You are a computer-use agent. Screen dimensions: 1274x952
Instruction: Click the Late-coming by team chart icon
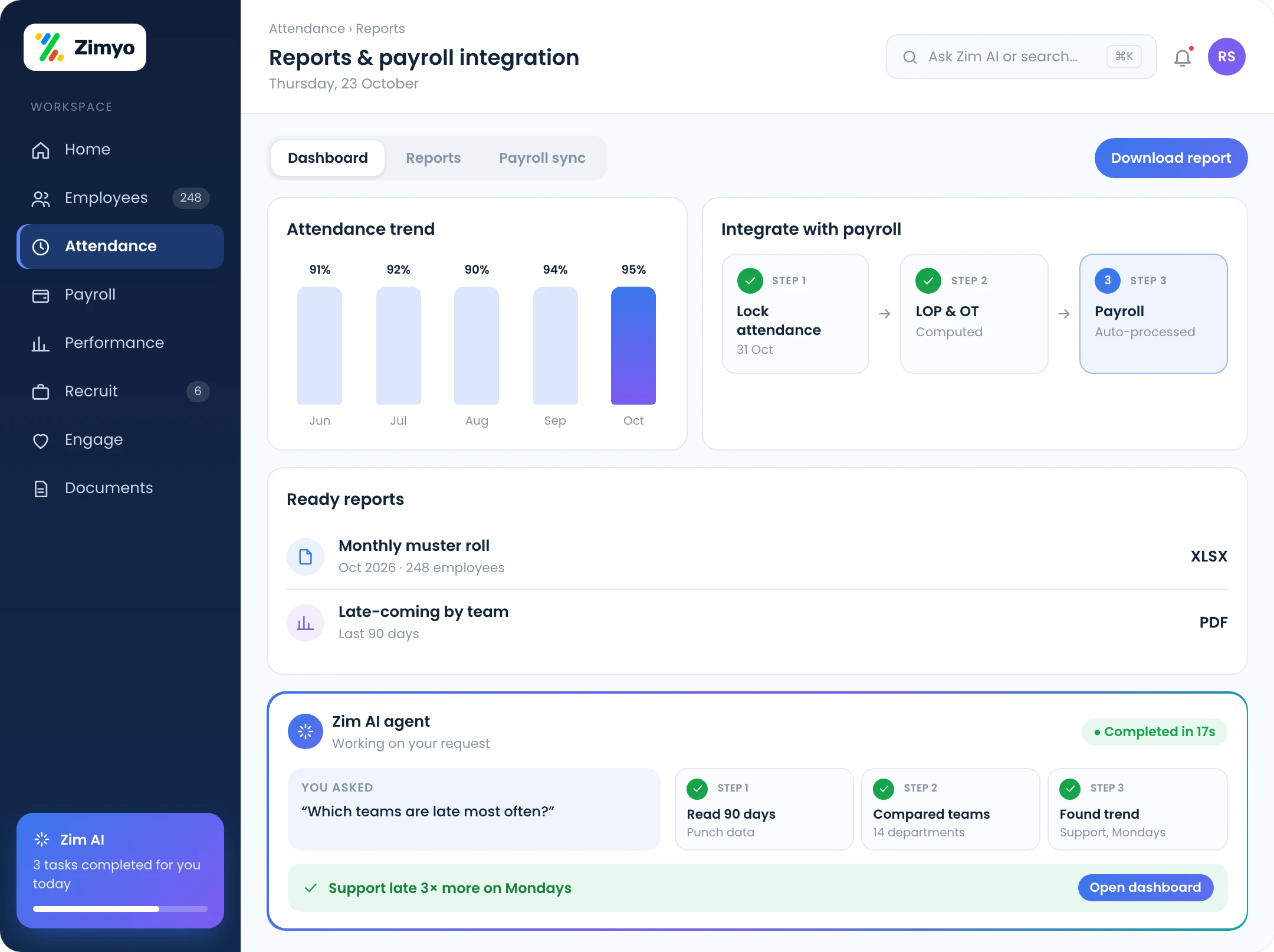(306, 622)
